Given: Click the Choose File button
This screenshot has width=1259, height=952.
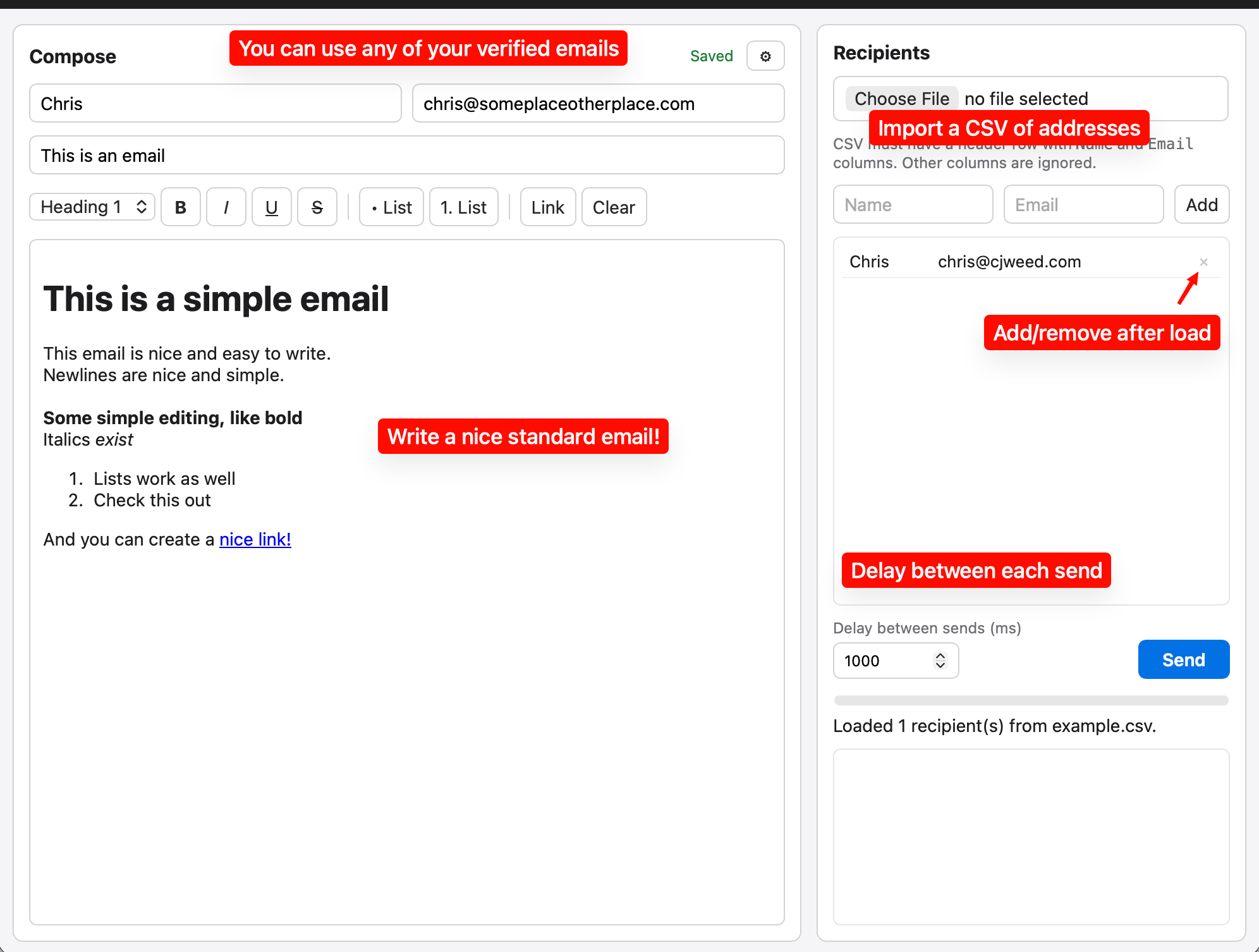Looking at the screenshot, I should click(x=902, y=99).
